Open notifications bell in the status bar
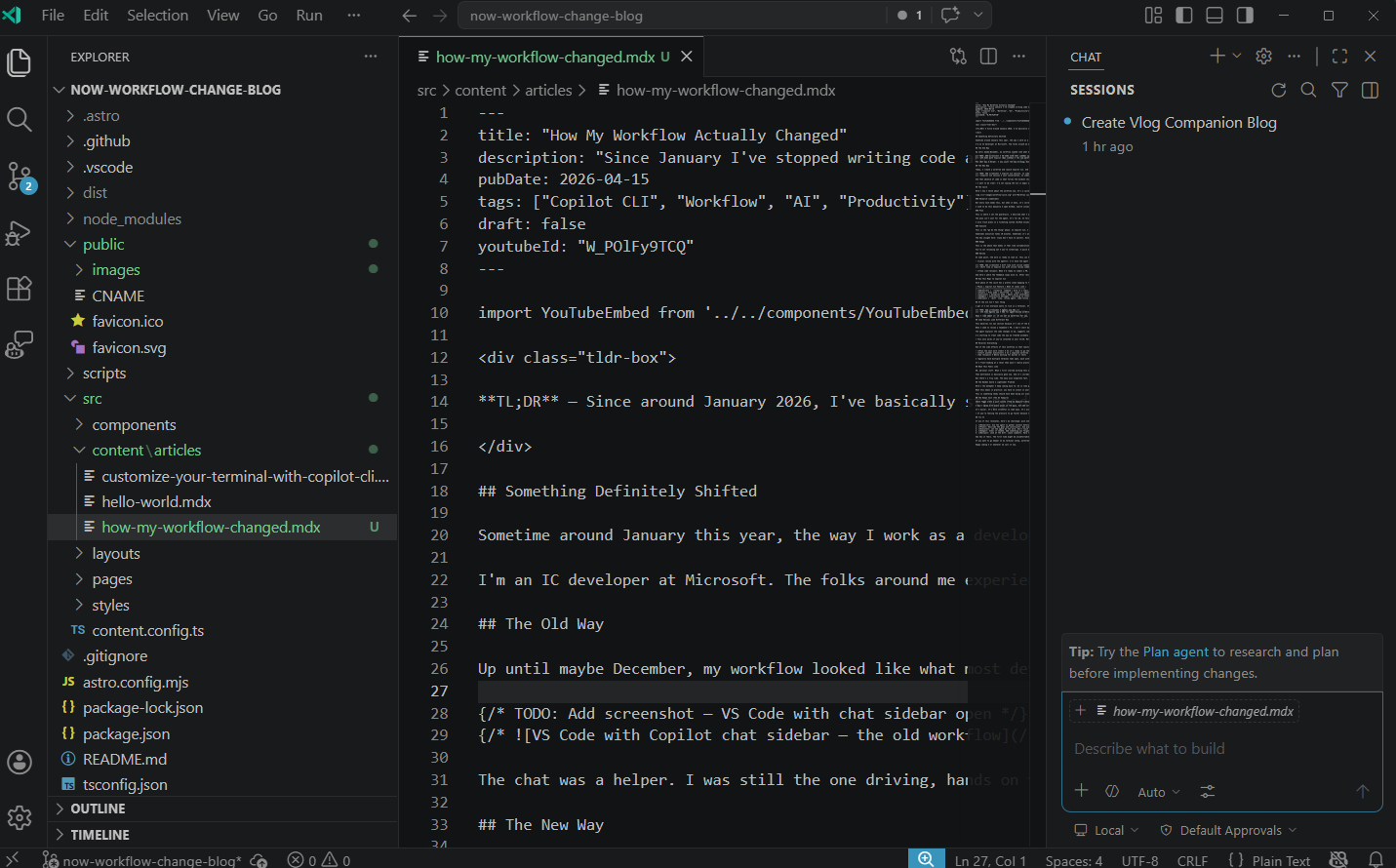This screenshot has width=1396, height=868. 1376,859
